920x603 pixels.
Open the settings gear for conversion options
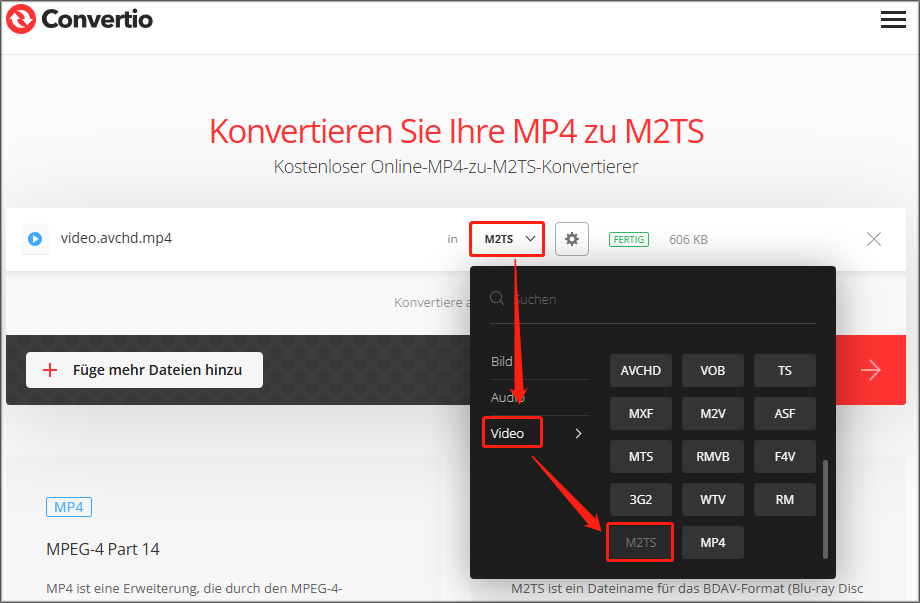pos(571,239)
